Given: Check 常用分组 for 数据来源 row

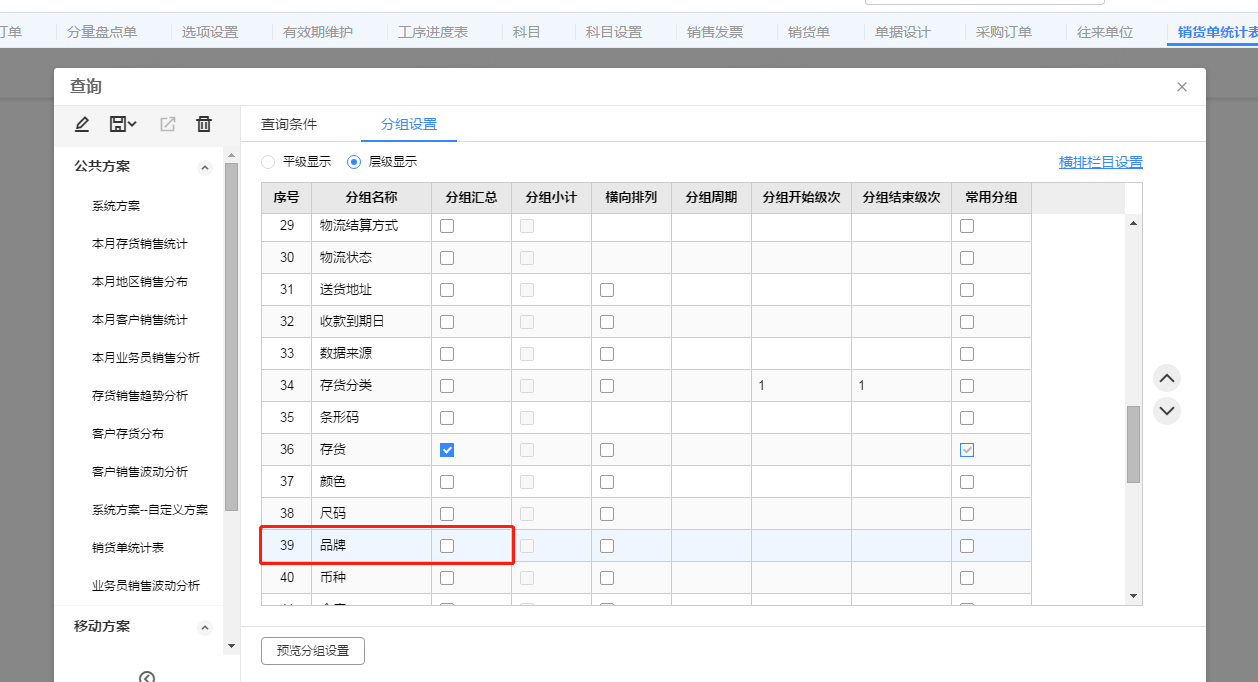Looking at the screenshot, I should (967, 354).
